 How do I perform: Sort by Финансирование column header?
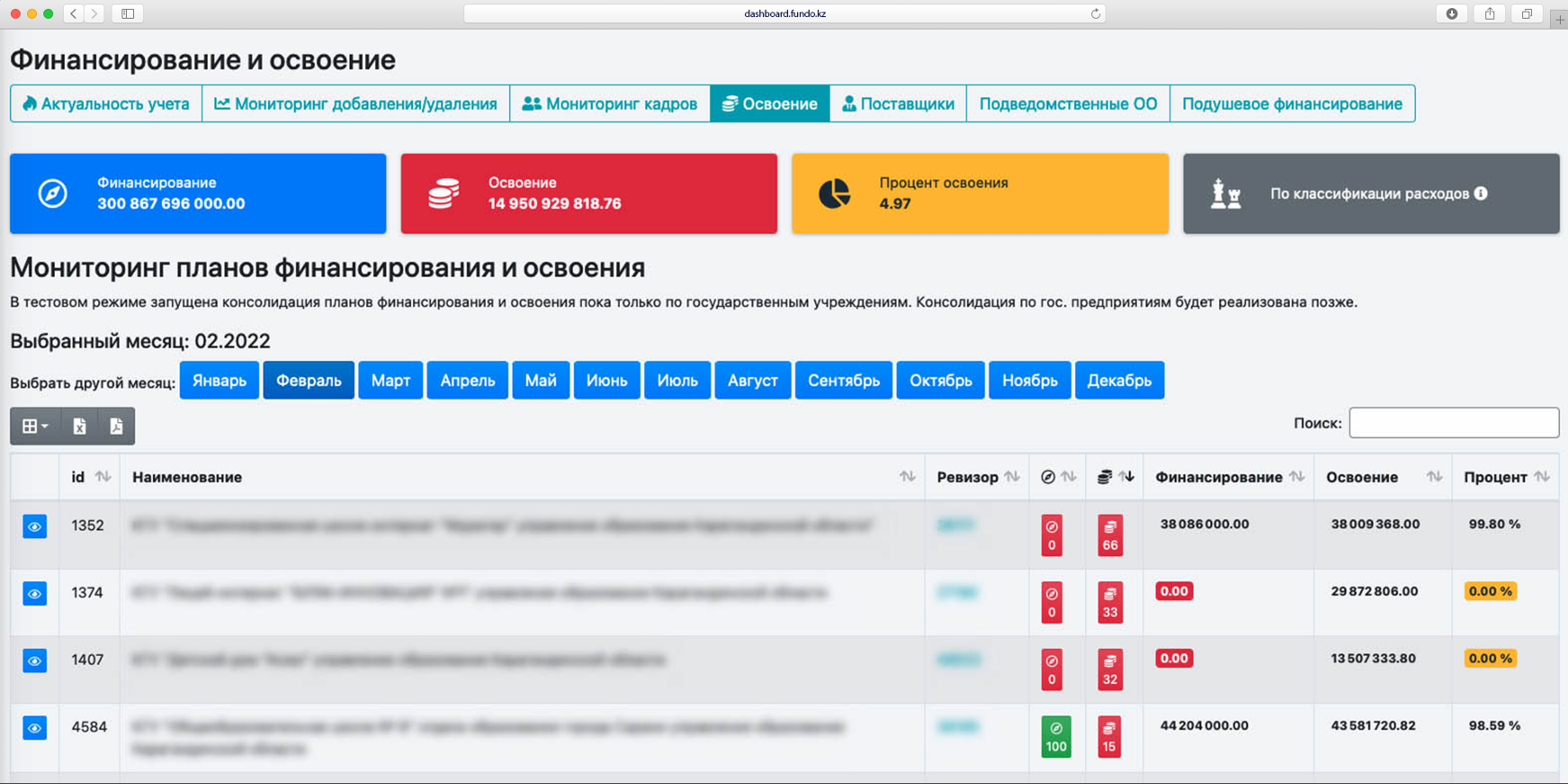click(1229, 477)
